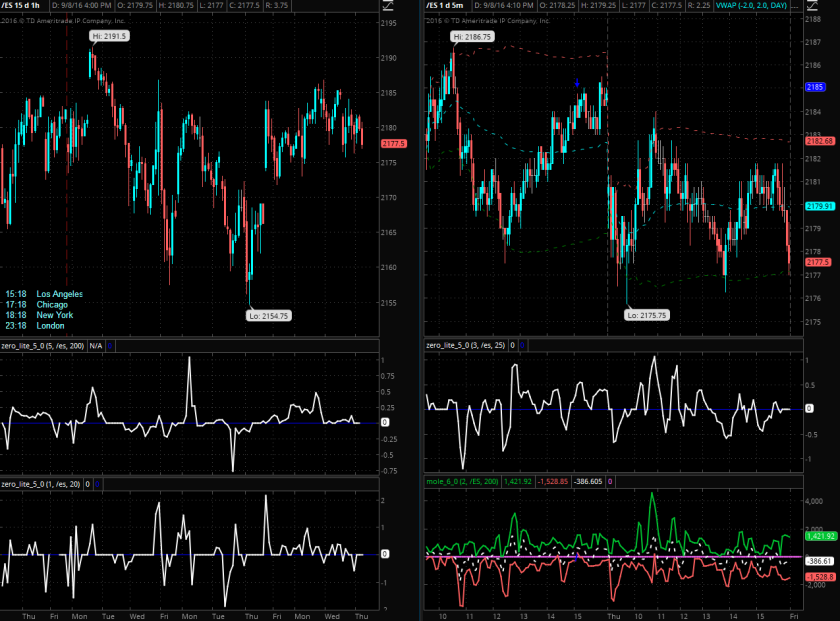
Task: Click the blue 2185 price level tag
Action: tap(814, 88)
